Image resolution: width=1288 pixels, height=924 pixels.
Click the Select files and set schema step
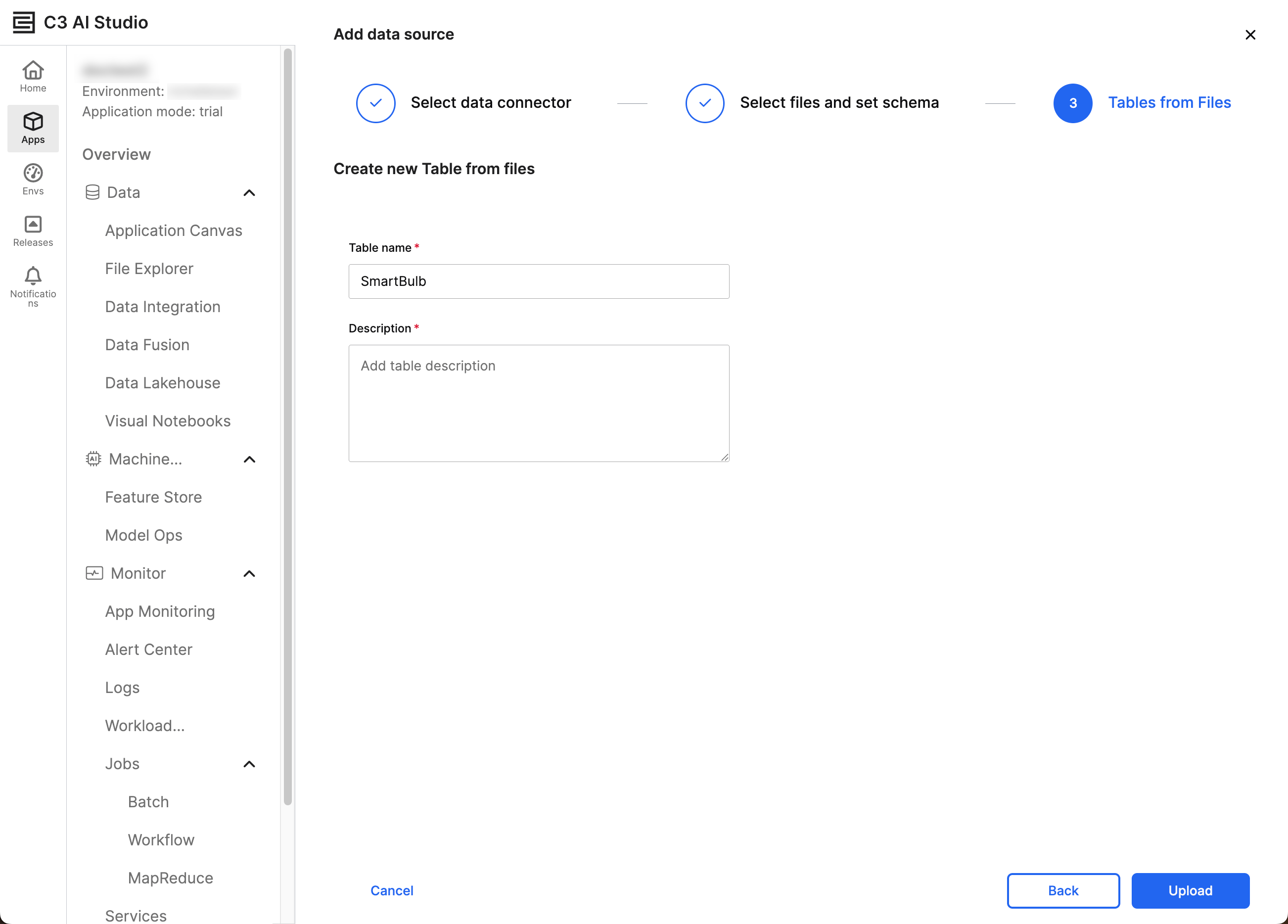pos(839,103)
